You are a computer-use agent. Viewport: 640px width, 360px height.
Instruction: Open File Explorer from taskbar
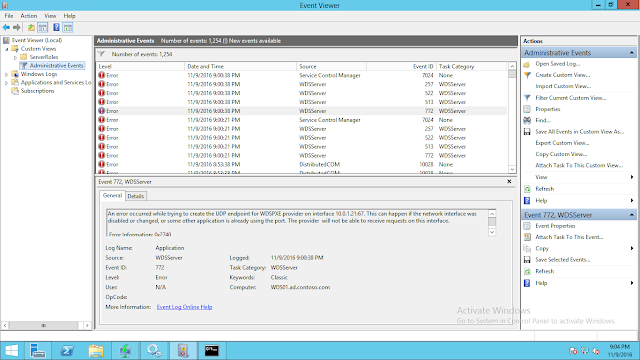pyautogui.click(x=96, y=351)
